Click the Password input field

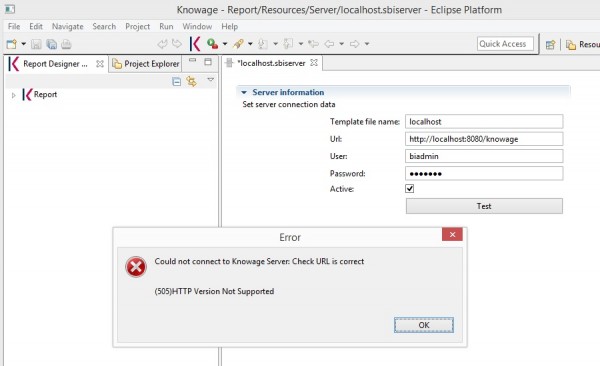pyautogui.click(x=484, y=173)
